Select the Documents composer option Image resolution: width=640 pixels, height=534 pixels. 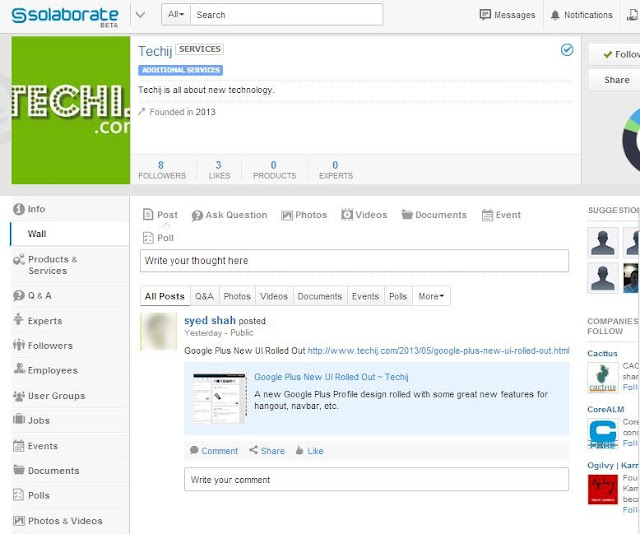tap(434, 215)
